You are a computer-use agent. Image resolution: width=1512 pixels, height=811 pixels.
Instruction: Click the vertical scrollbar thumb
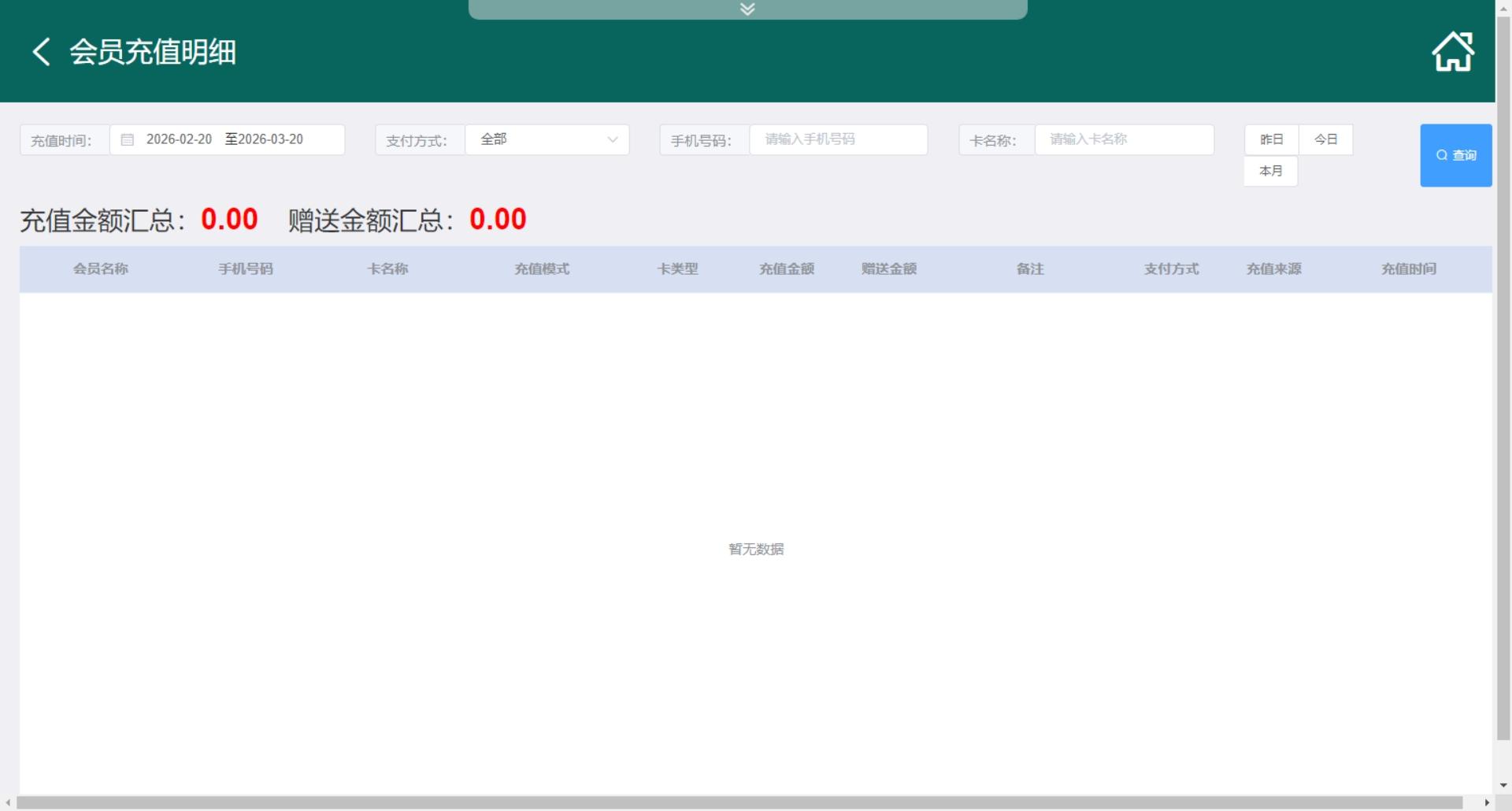(x=1503, y=378)
